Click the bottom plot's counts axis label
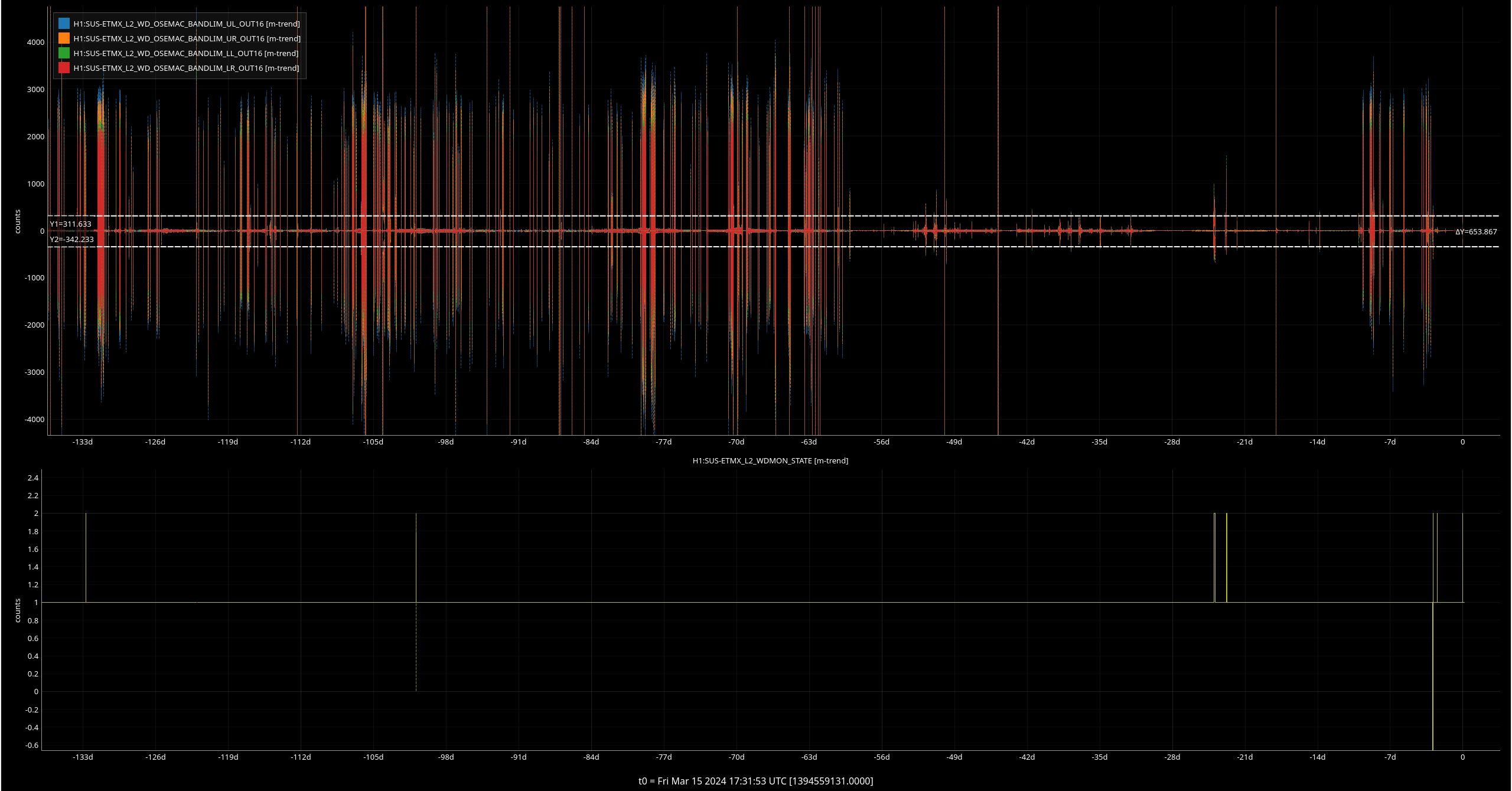Image resolution: width=1512 pixels, height=791 pixels. click(x=18, y=610)
